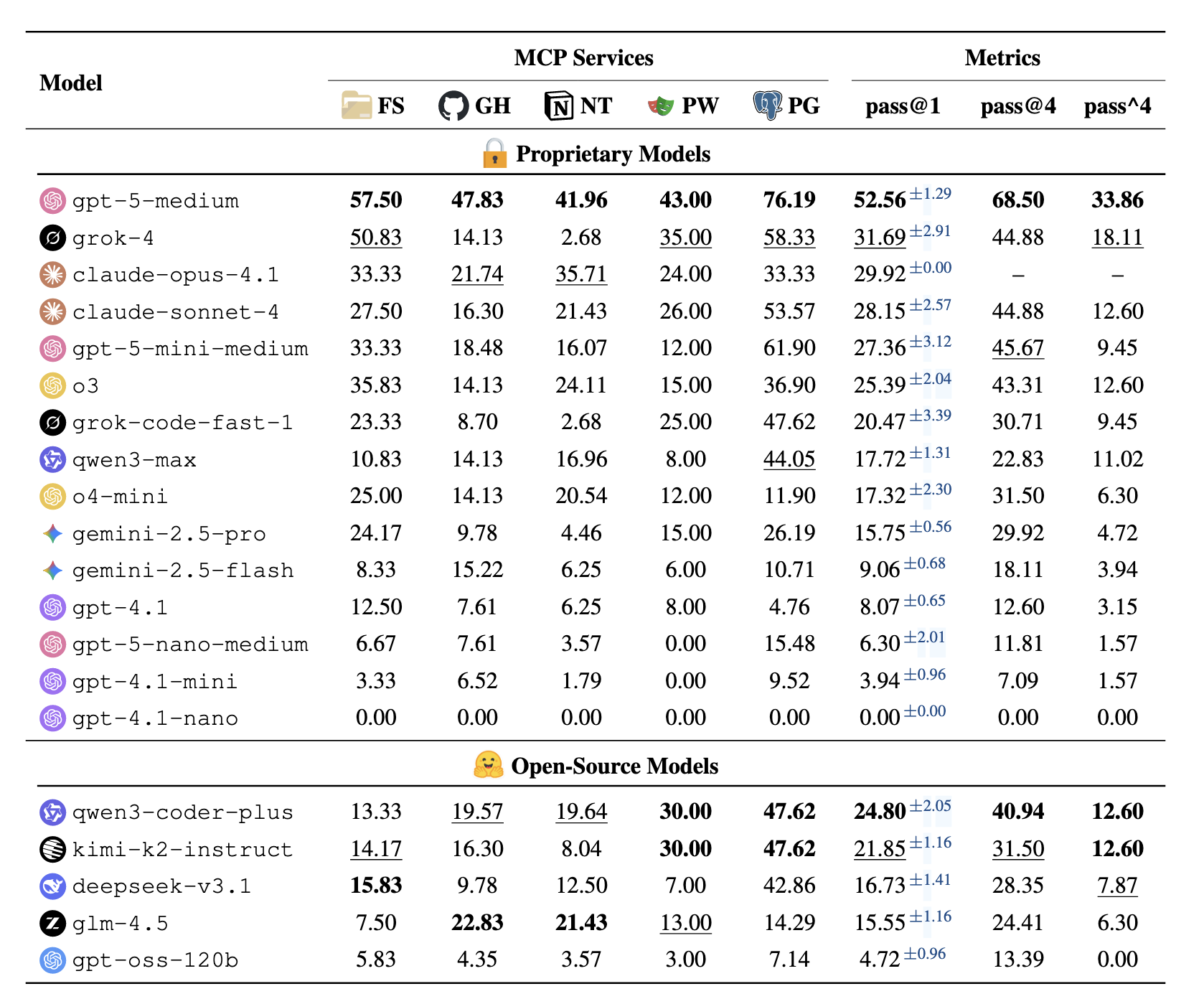Viewport: 1204px width, 999px height.
Task: Click the gpt-5-medium model name
Action: pos(155,201)
